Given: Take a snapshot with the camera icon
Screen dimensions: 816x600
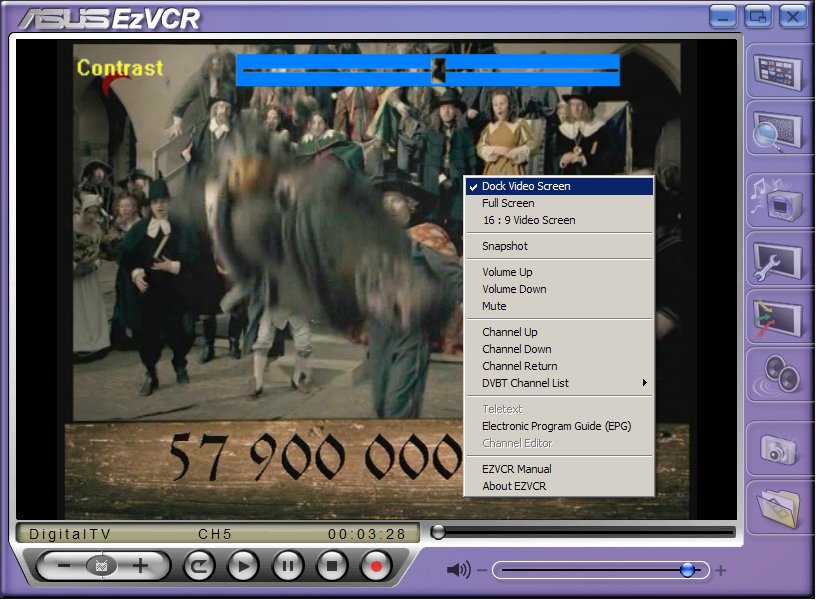Looking at the screenshot, I should pyautogui.click(x=778, y=449).
